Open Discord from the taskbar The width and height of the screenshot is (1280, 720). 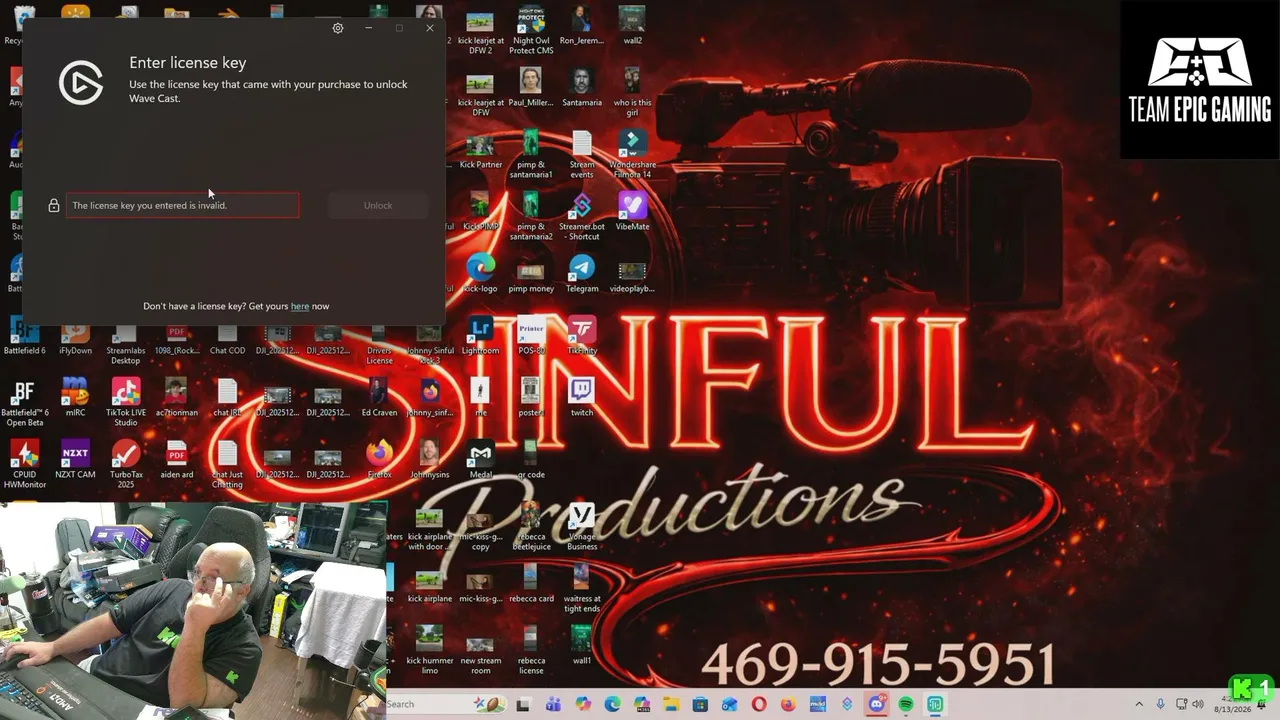(877, 704)
